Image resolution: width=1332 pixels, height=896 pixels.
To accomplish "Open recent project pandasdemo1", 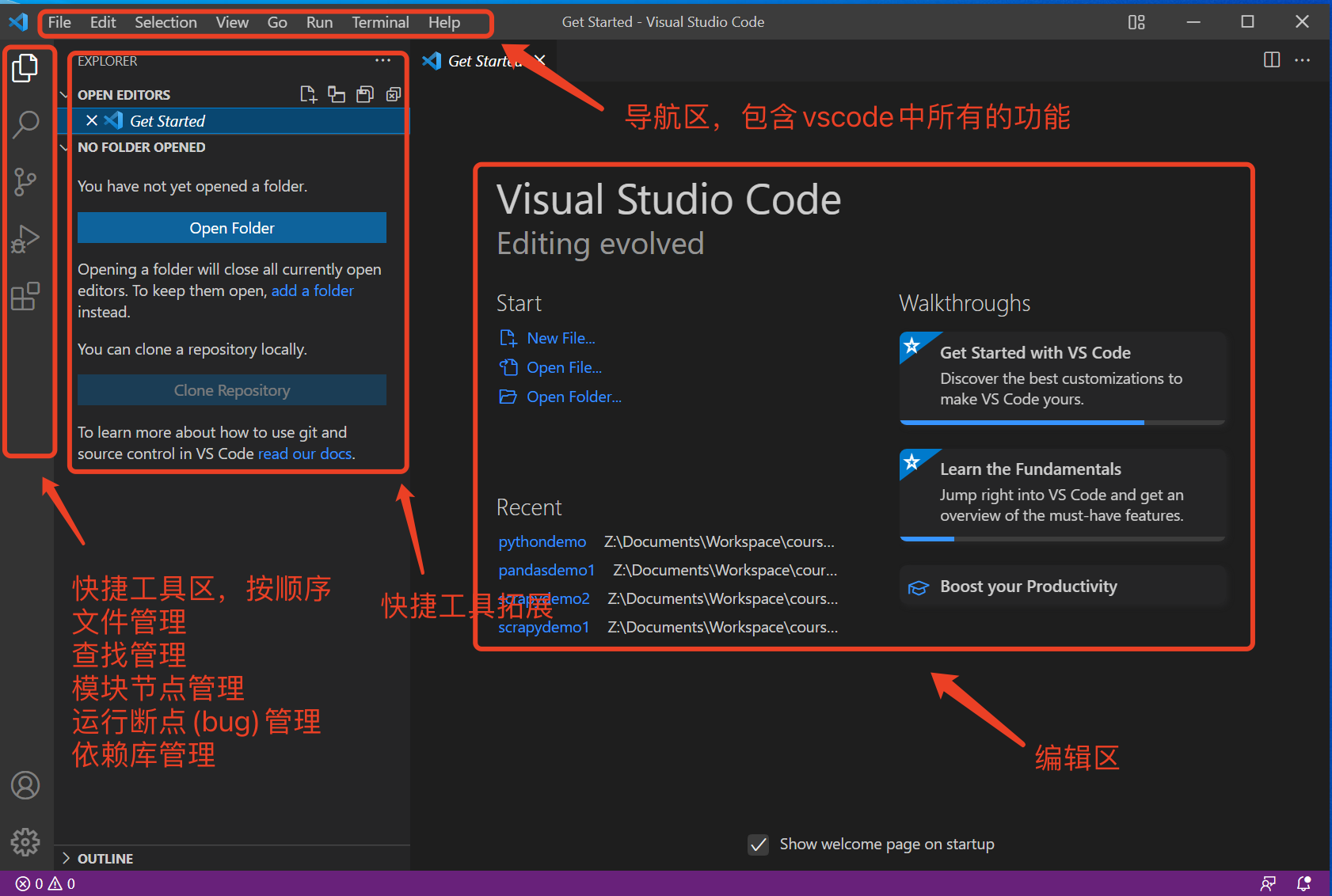I will 546,570.
